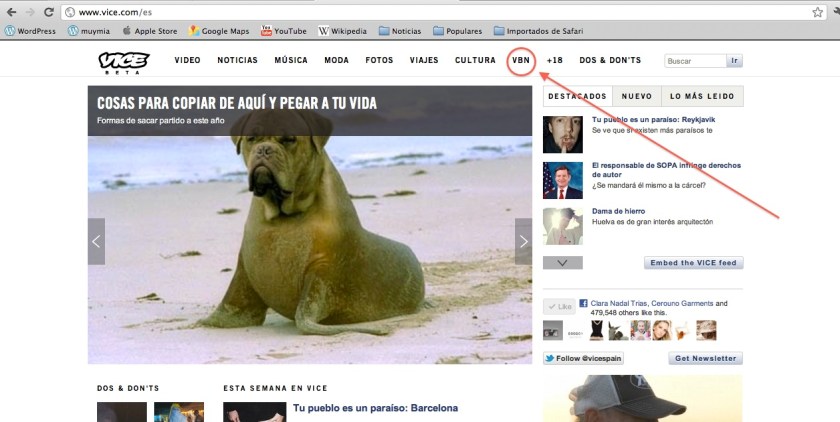
Task: Open the Wikipedia bookmark
Action: (x=343, y=31)
